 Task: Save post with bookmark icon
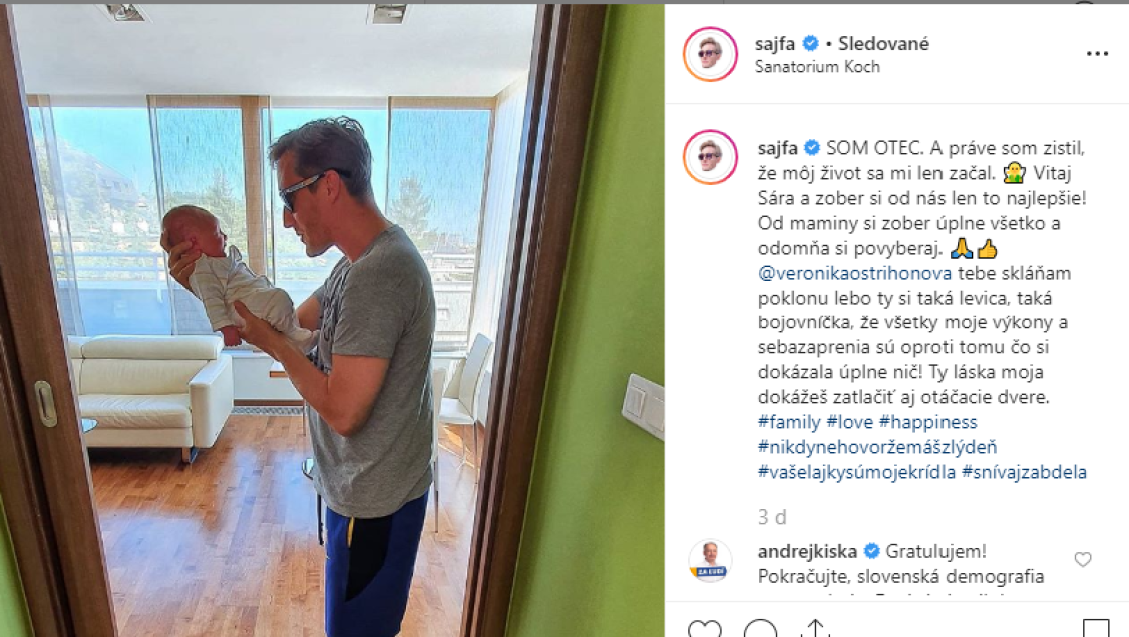tap(1096, 628)
